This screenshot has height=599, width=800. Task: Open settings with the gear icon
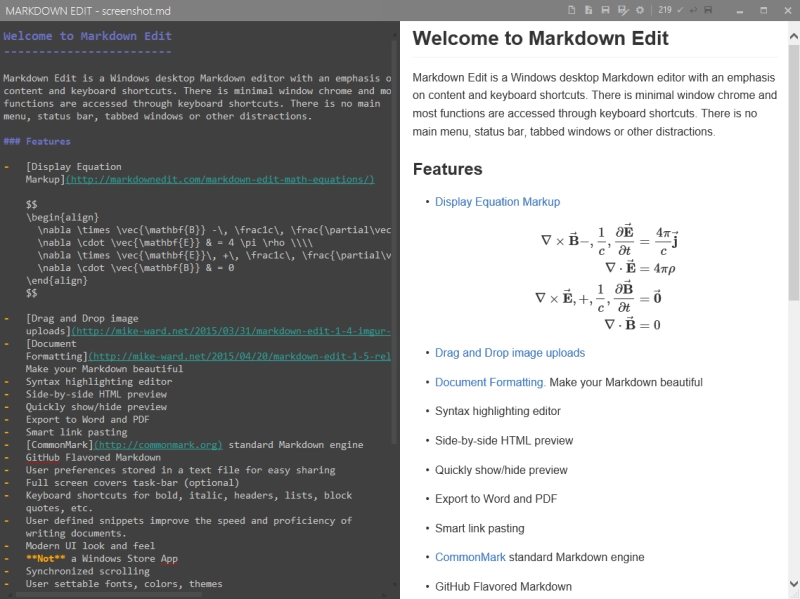pos(640,10)
